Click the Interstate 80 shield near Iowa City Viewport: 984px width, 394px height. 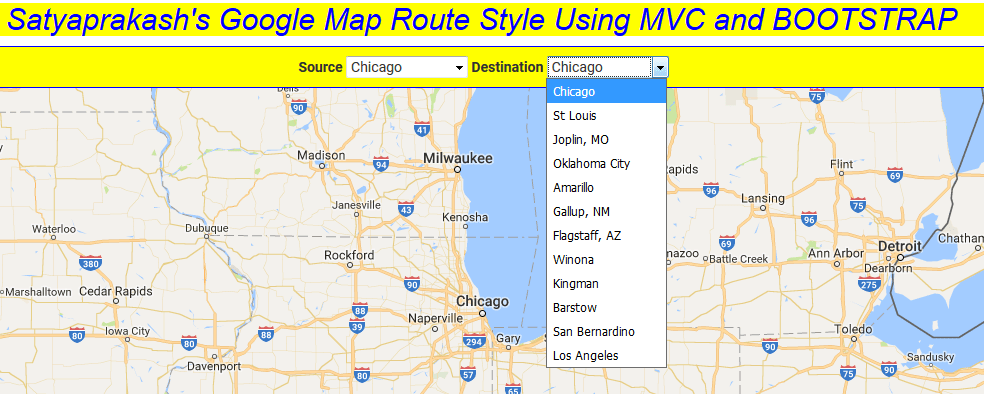tap(77, 335)
